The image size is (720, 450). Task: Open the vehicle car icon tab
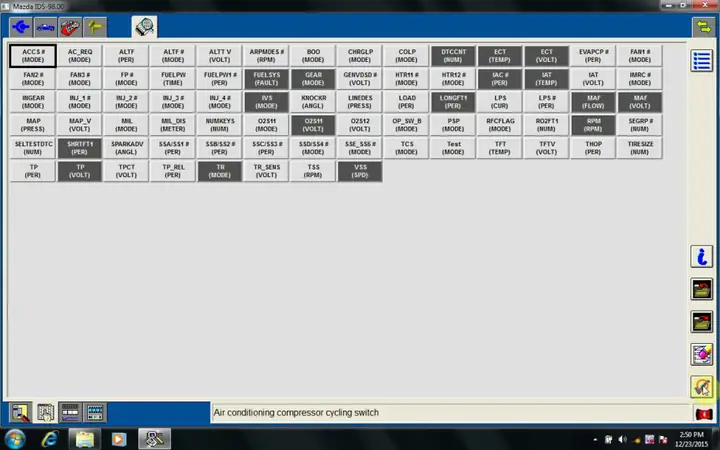(x=44, y=27)
